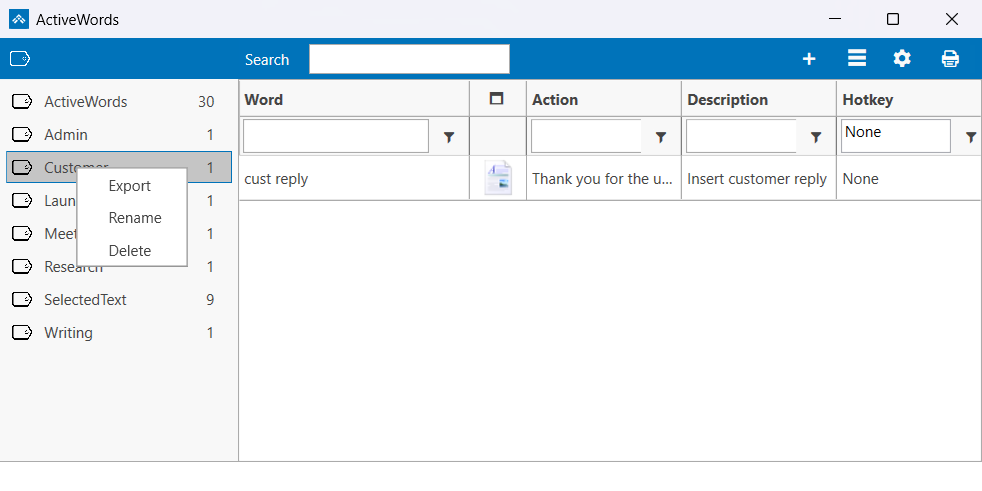Open the Action column filter funnel
Image resolution: width=982 pixels, height=491 pixels.
[660, 137]
